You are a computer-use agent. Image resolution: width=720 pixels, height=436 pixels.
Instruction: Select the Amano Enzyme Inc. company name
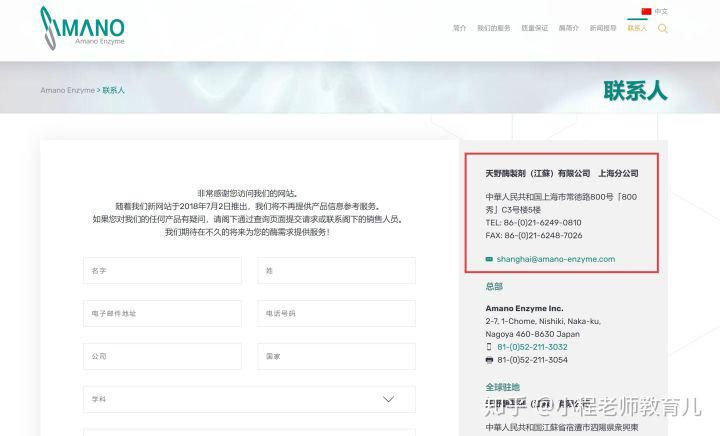[524, 308]
